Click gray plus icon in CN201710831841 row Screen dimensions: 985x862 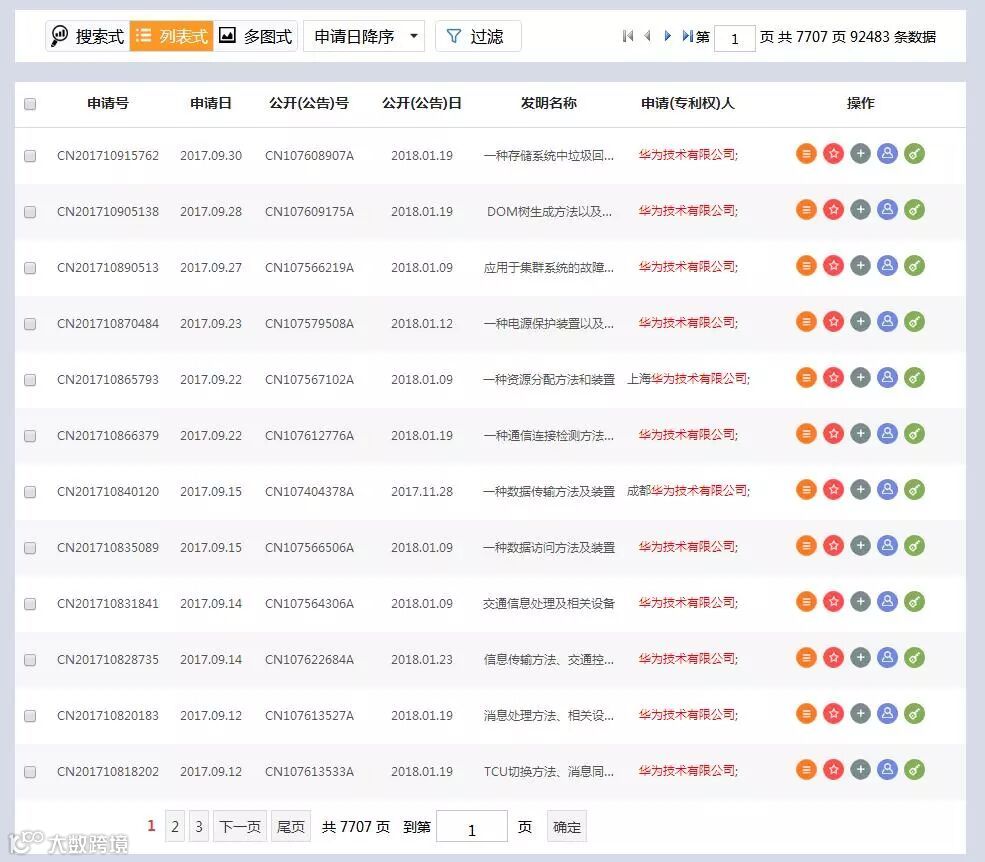click(860, 601)
